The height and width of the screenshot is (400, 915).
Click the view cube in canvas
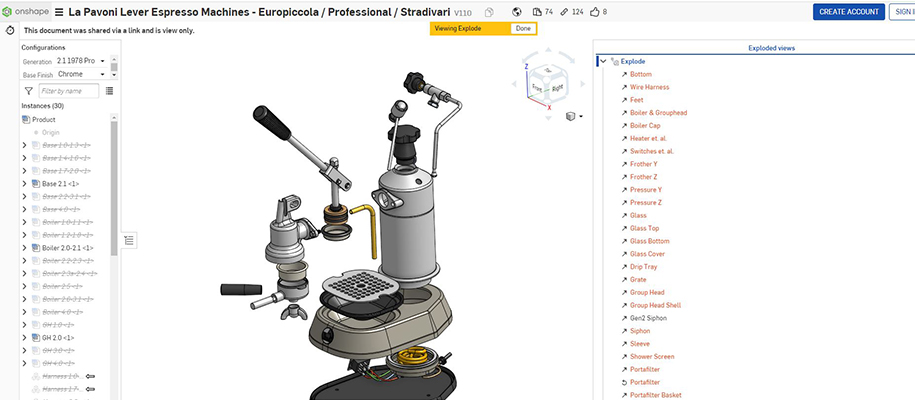point(547,84)
